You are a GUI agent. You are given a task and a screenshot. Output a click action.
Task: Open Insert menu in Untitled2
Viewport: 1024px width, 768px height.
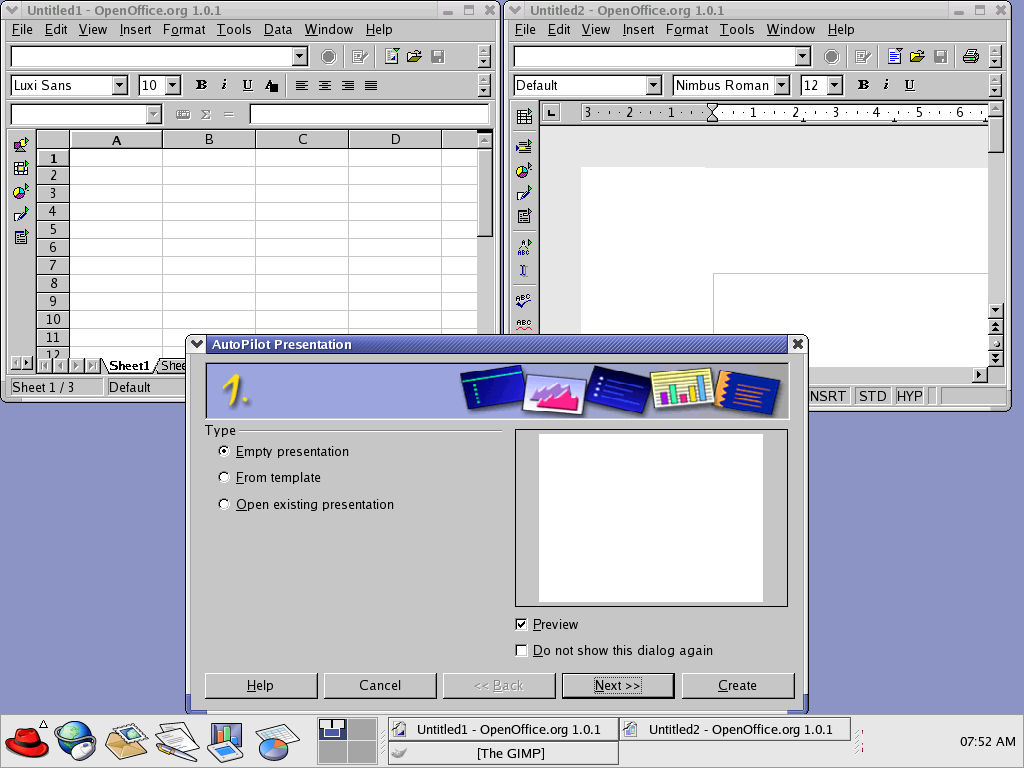[638, 29]
